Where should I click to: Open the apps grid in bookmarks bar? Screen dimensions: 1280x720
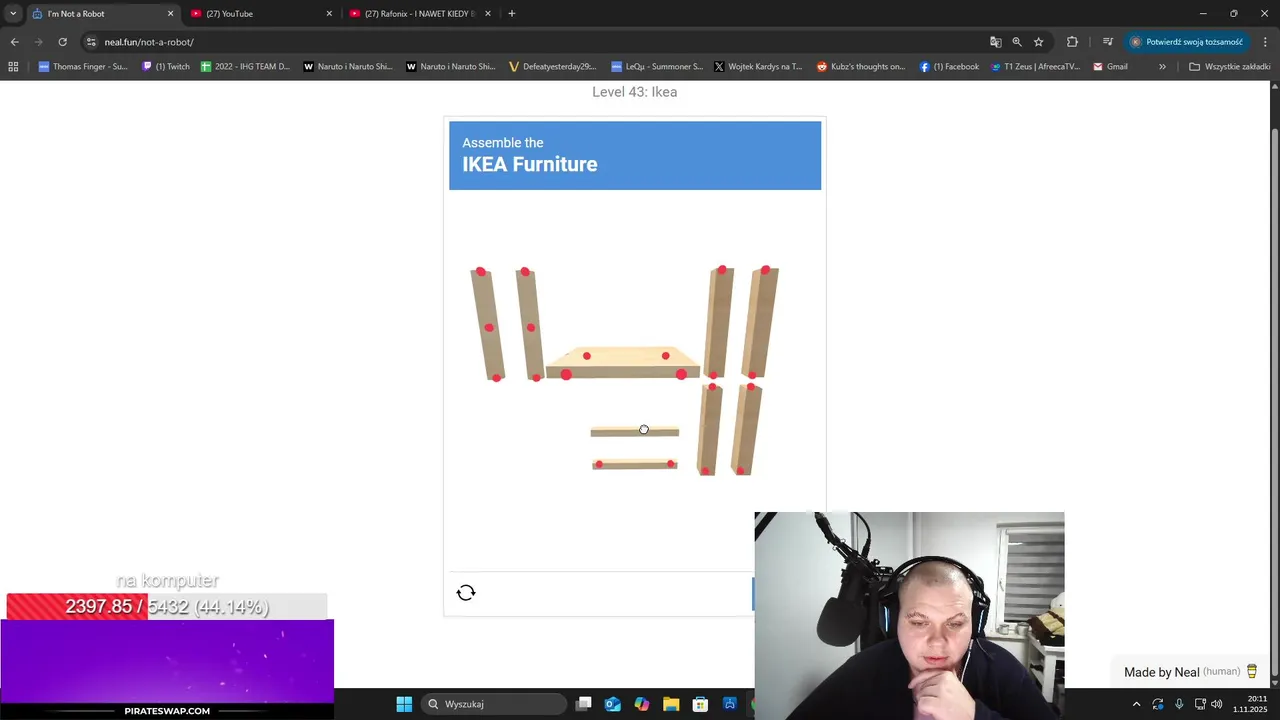point(13,67)
